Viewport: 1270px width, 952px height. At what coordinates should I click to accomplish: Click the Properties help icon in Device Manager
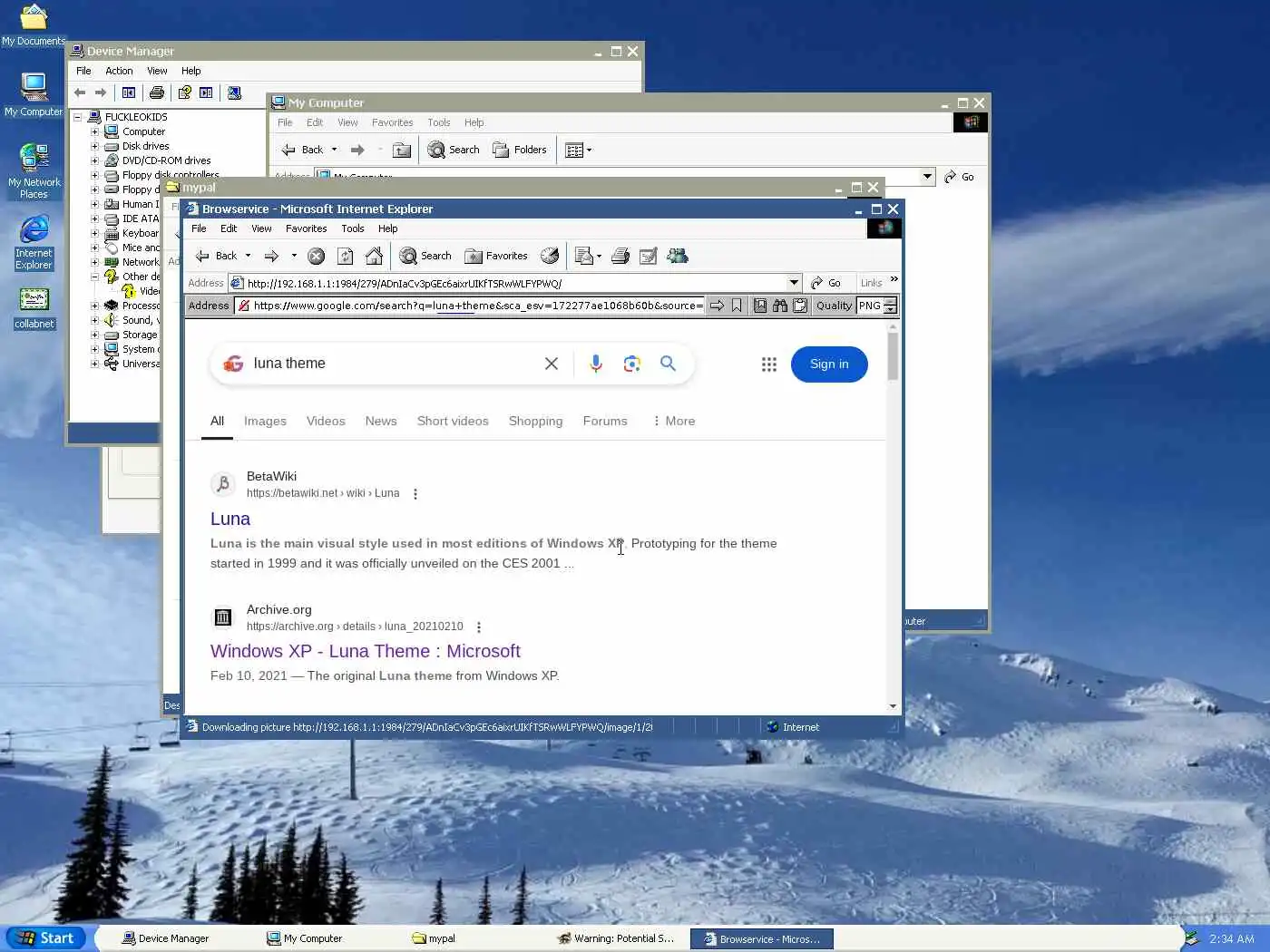(x=184, y=92)
